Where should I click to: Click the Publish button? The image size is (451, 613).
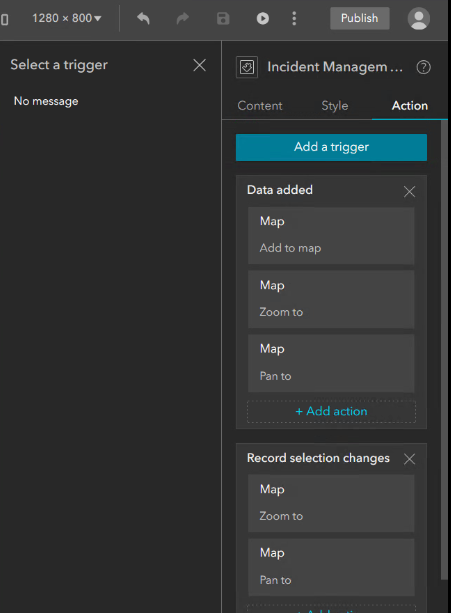360,18
